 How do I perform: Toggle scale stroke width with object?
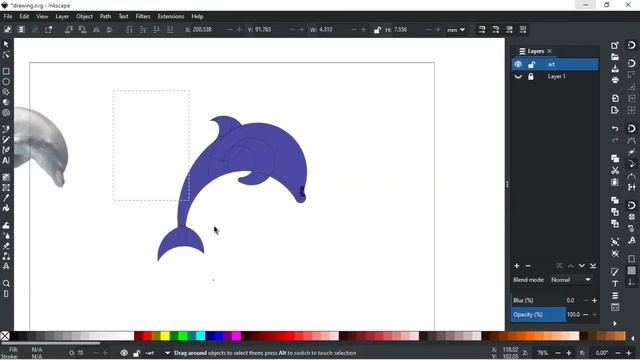click(482, 29)
